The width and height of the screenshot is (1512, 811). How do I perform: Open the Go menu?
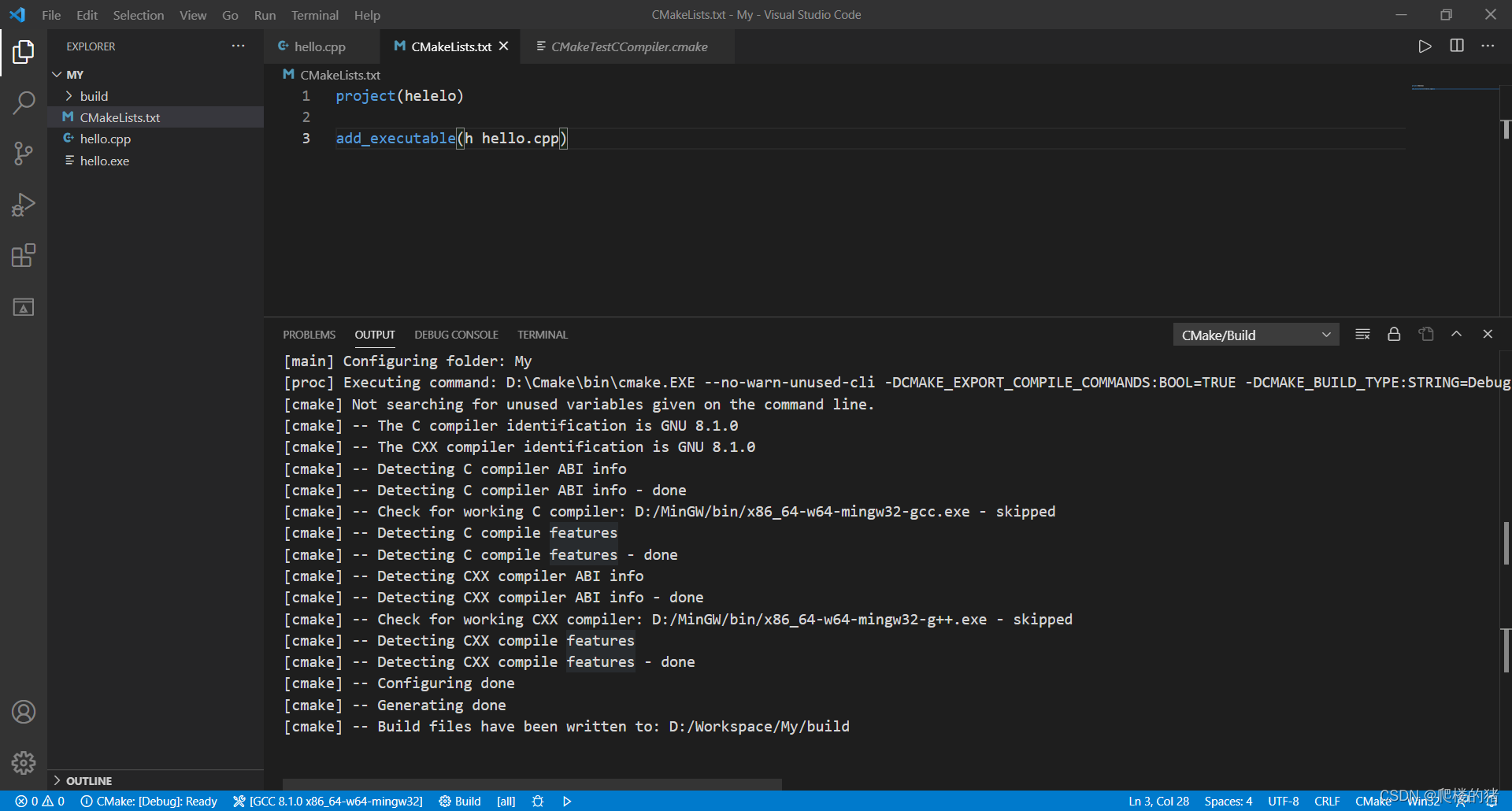click(x=230, y=15)
